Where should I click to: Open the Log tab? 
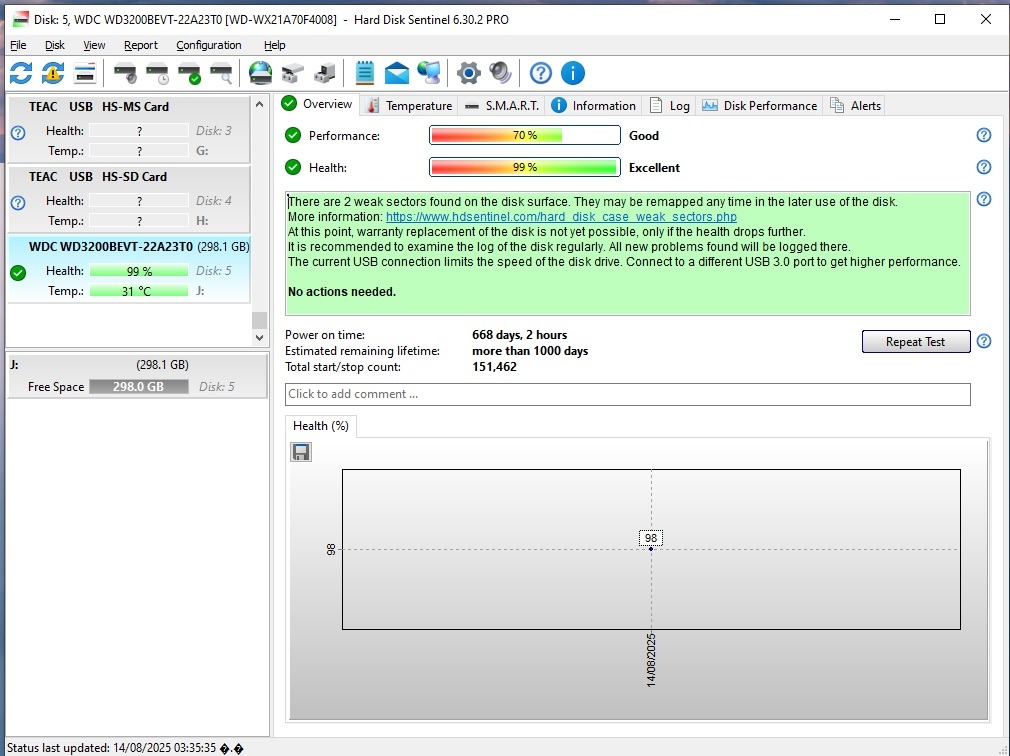(x=669, y=106)
